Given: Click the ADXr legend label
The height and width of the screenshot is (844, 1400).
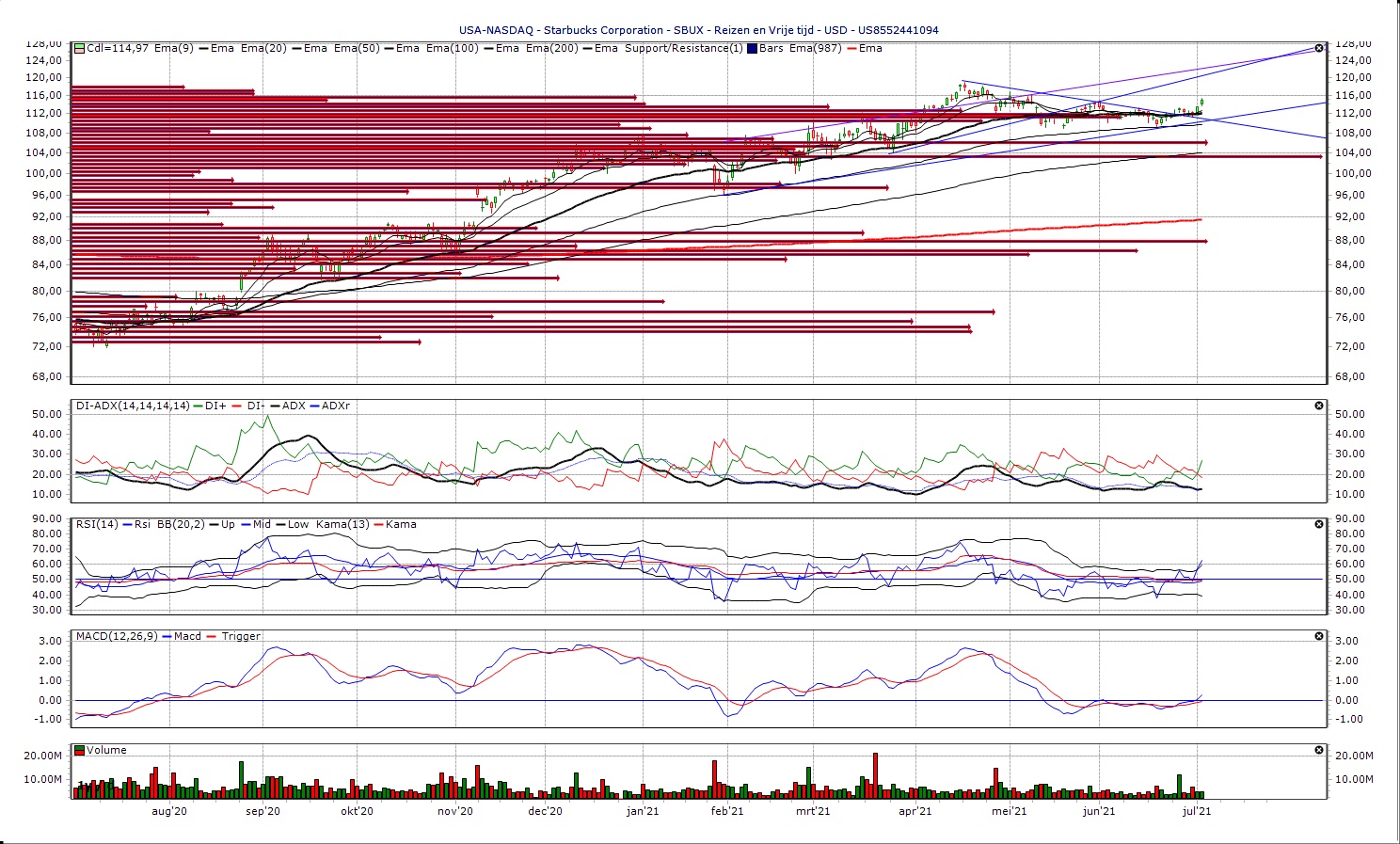Looking at the screenshot, I should point(336,406).
